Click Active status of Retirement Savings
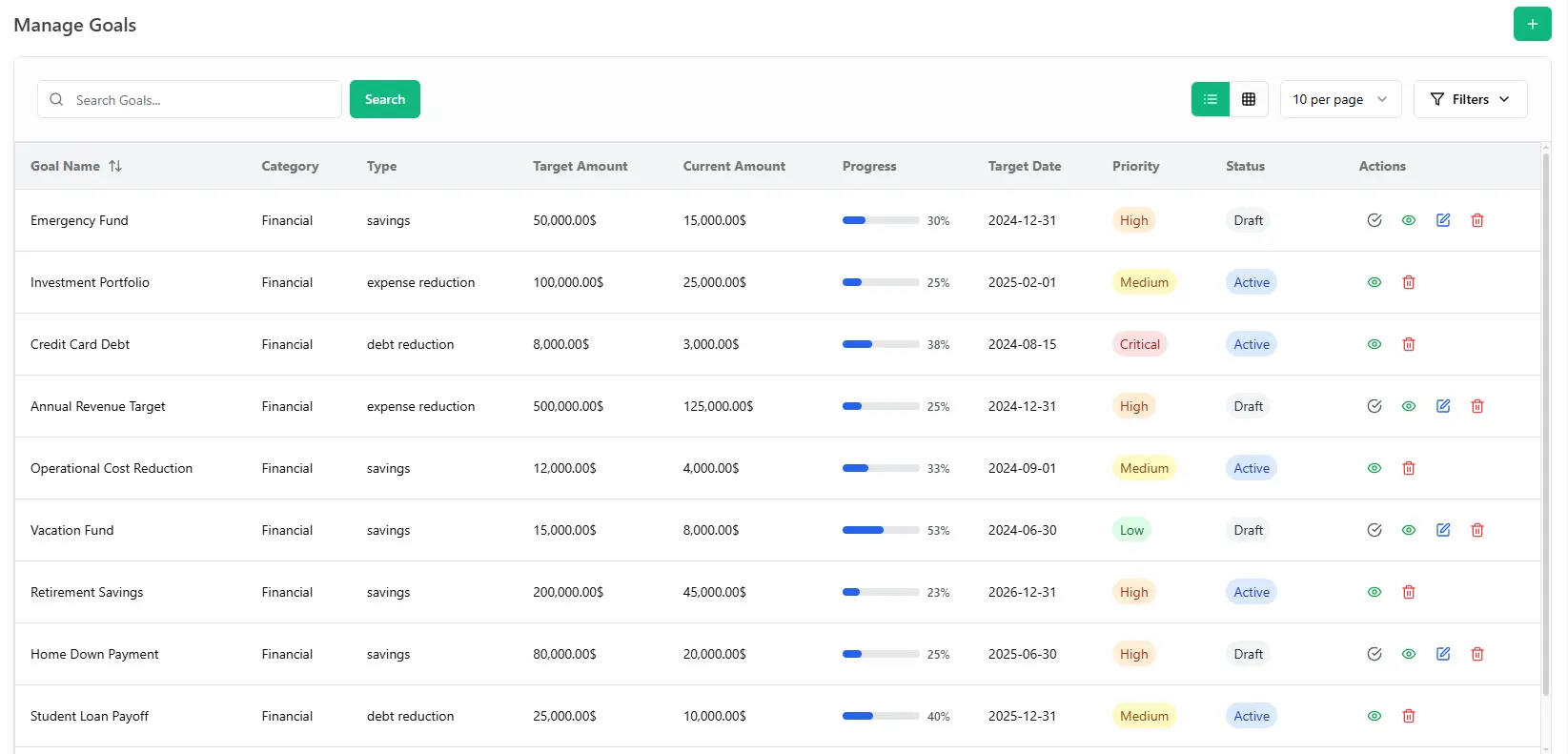The width and height of the screenshot is (1568, 754). (1252, 592)
